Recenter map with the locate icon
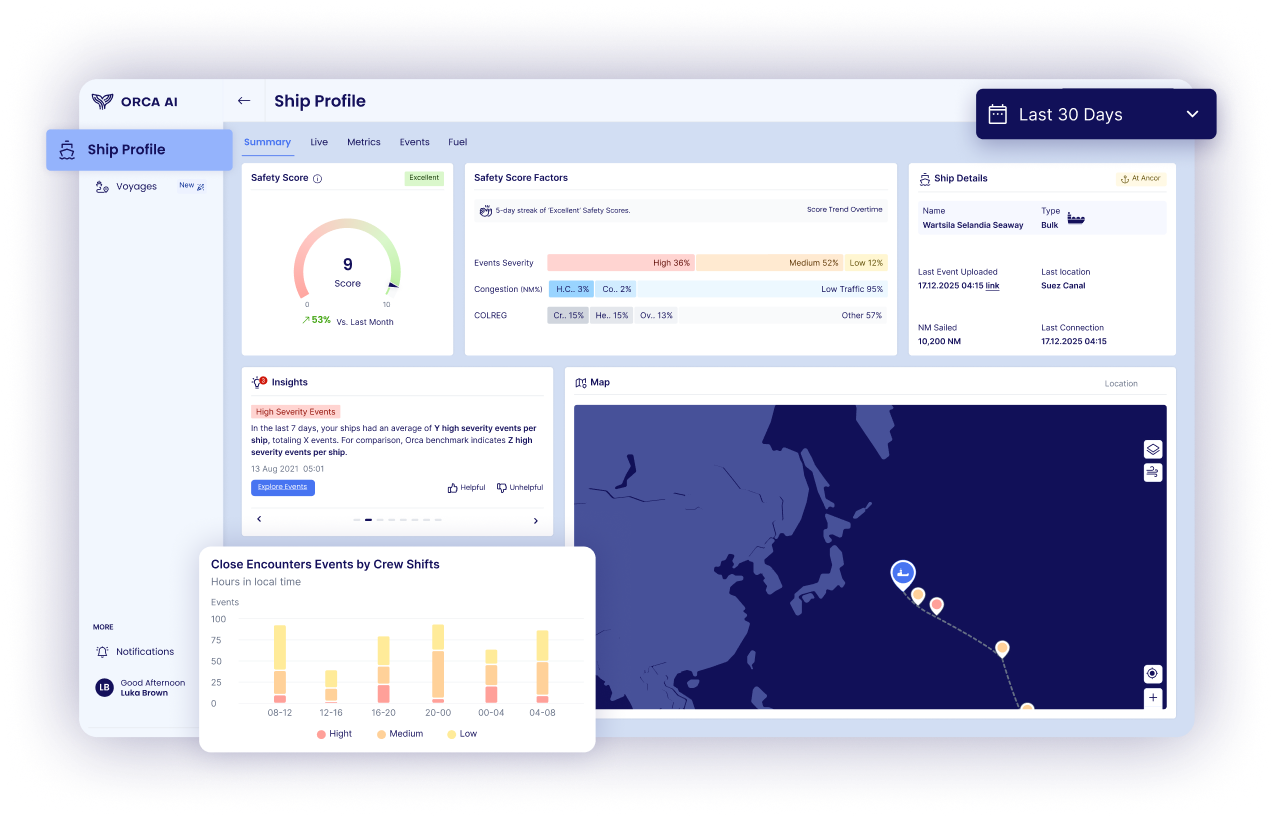1274x817 pixels. pyautogui.click(x=1153, y=674)
